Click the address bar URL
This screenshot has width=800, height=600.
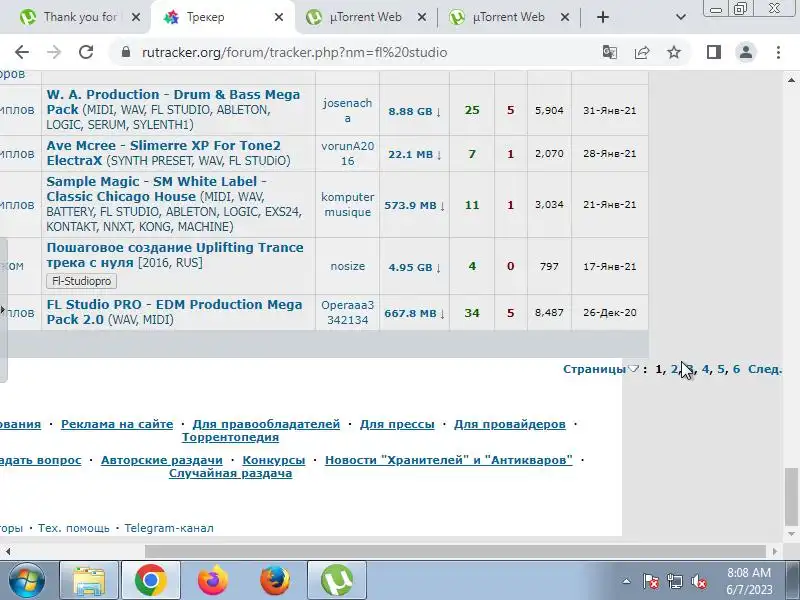click(294, 53)
